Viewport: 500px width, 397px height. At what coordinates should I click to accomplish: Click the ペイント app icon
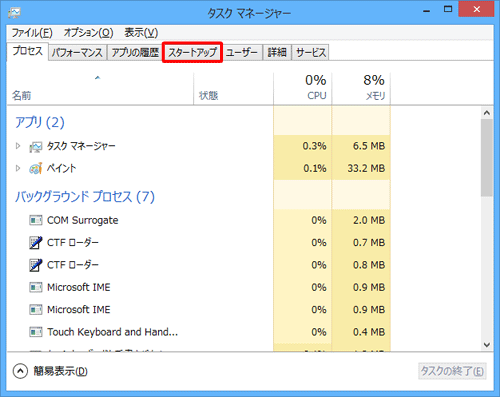click(36, 168)
